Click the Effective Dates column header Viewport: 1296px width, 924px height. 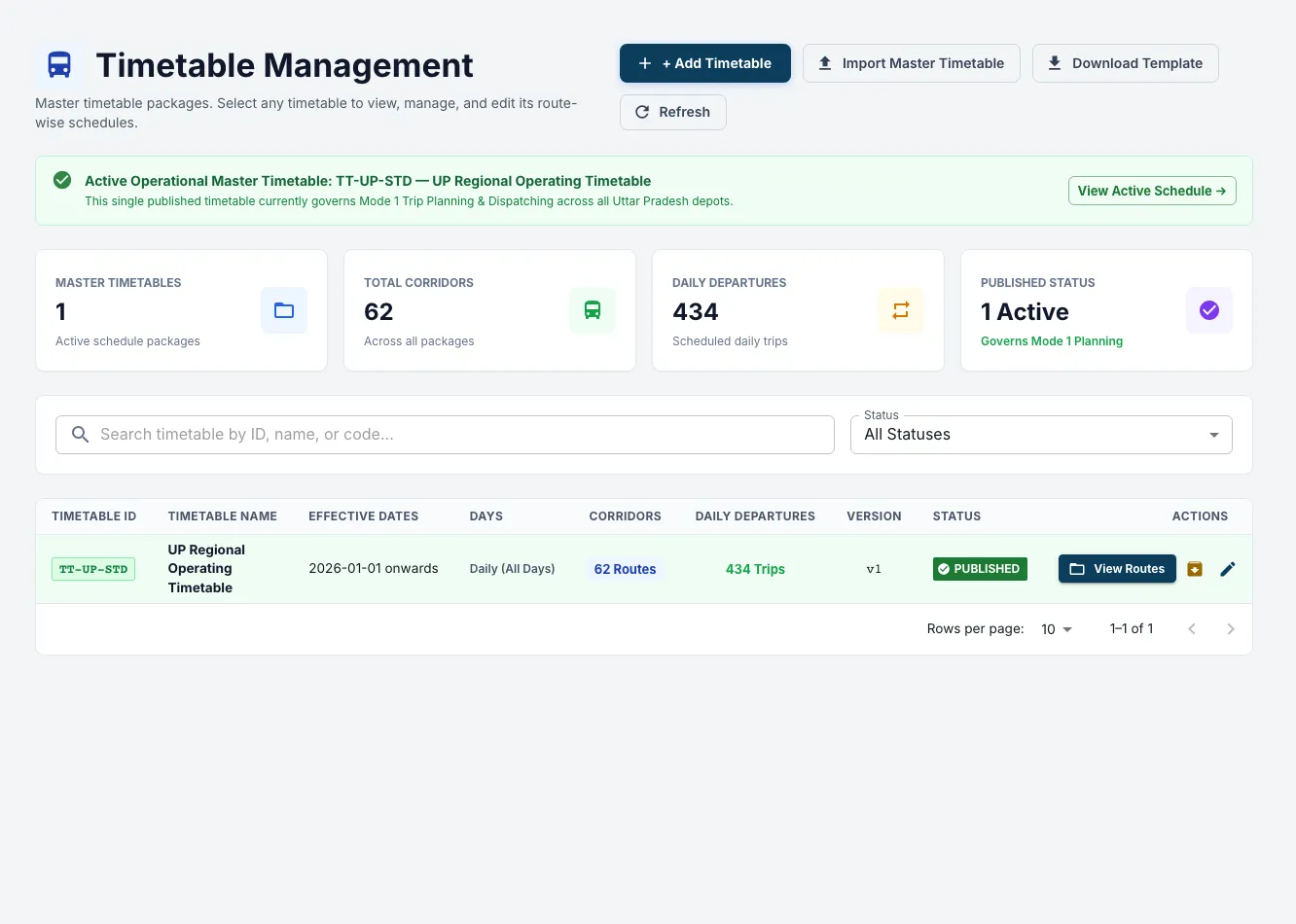click(x=364, y=516)
